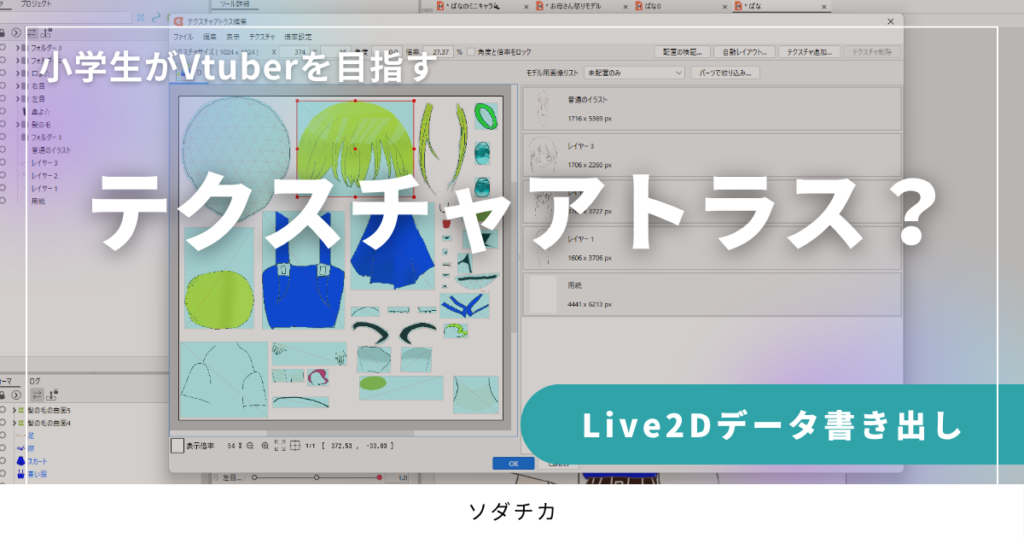
Task: Toggle visibility of レイヤー 3
Action: pyautogui.click(x=3, y=163)
